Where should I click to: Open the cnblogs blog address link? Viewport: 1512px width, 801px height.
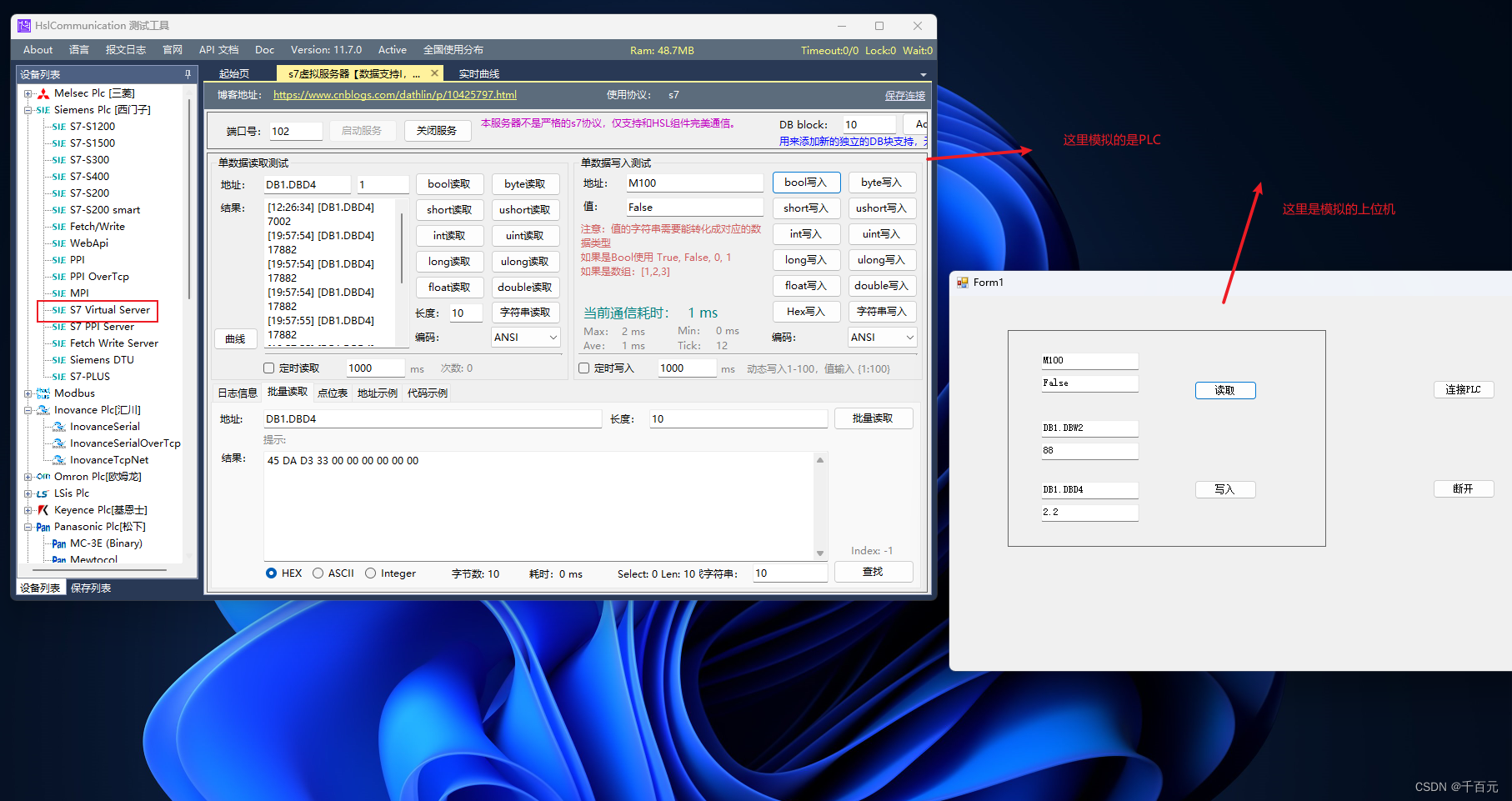[x=395, y=95]
